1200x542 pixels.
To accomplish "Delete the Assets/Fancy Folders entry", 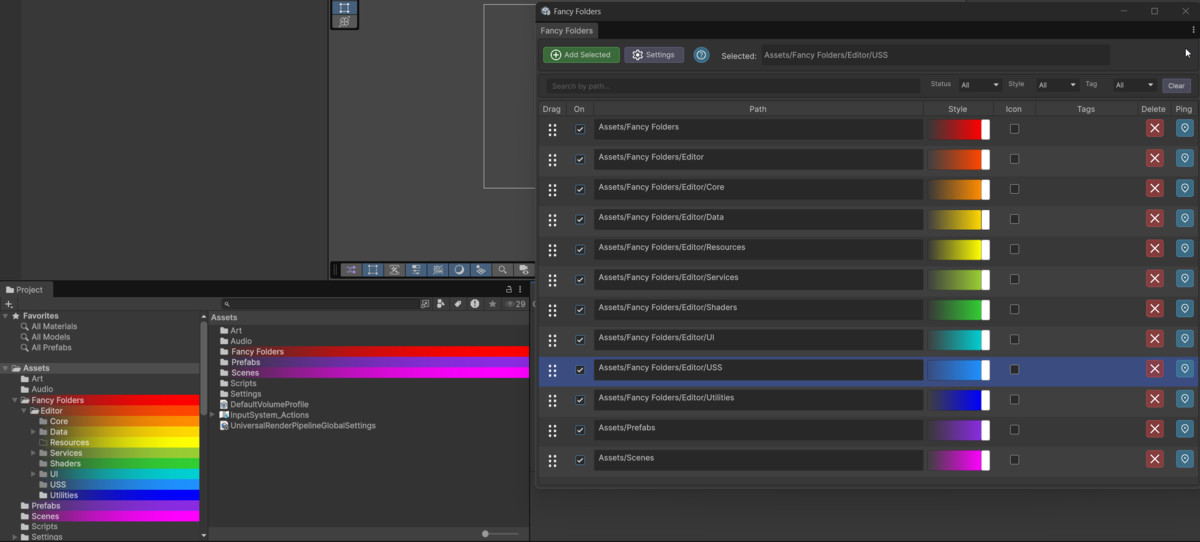I will click(x=1154, y=128).
